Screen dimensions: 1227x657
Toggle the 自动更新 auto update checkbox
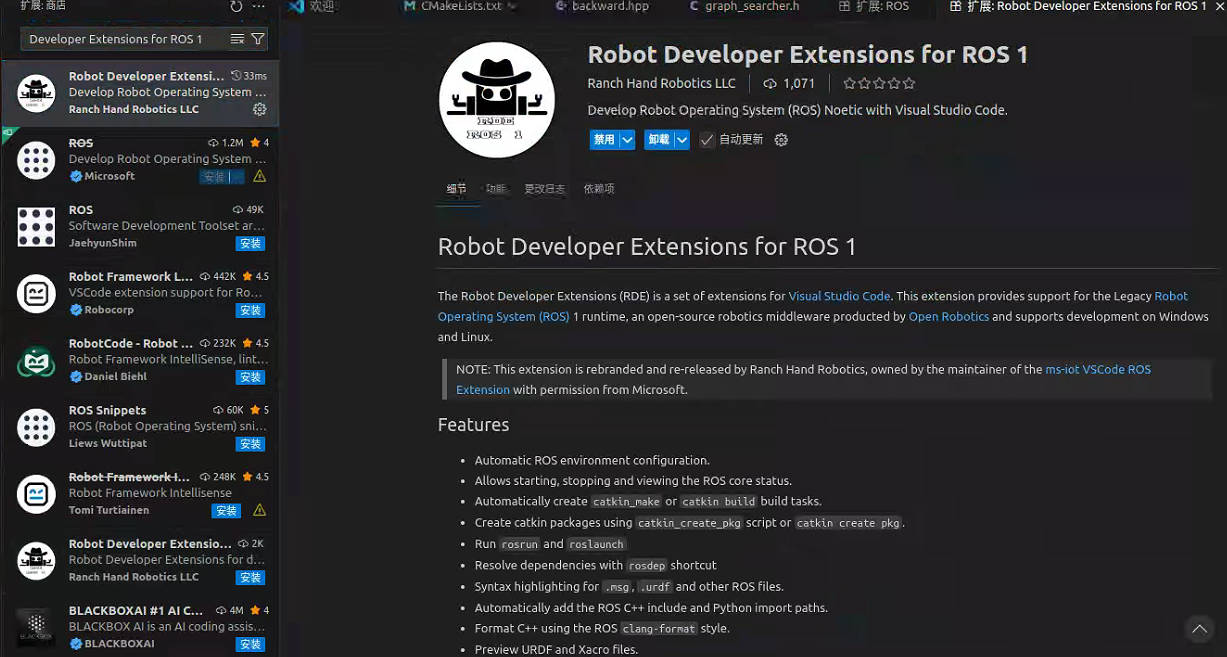[707, 140]
